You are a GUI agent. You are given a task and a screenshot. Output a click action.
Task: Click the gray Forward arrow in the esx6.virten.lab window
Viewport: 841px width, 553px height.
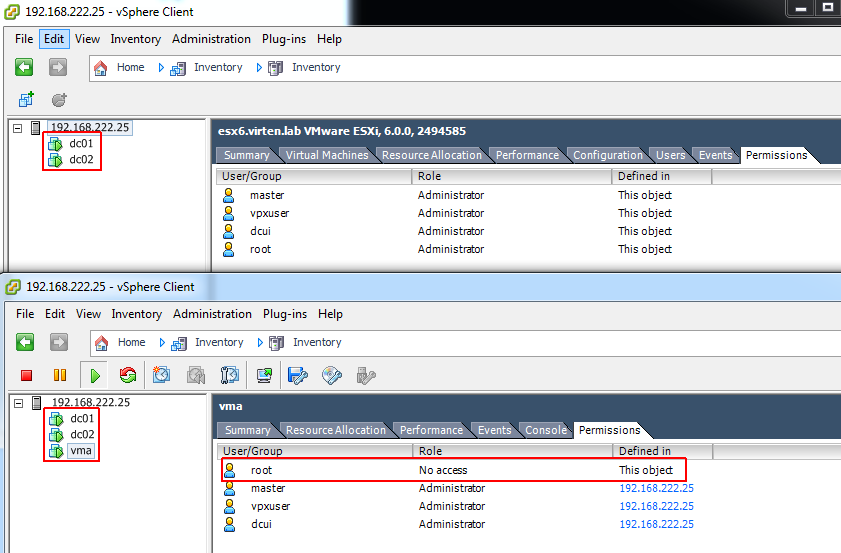click(58, 67)
